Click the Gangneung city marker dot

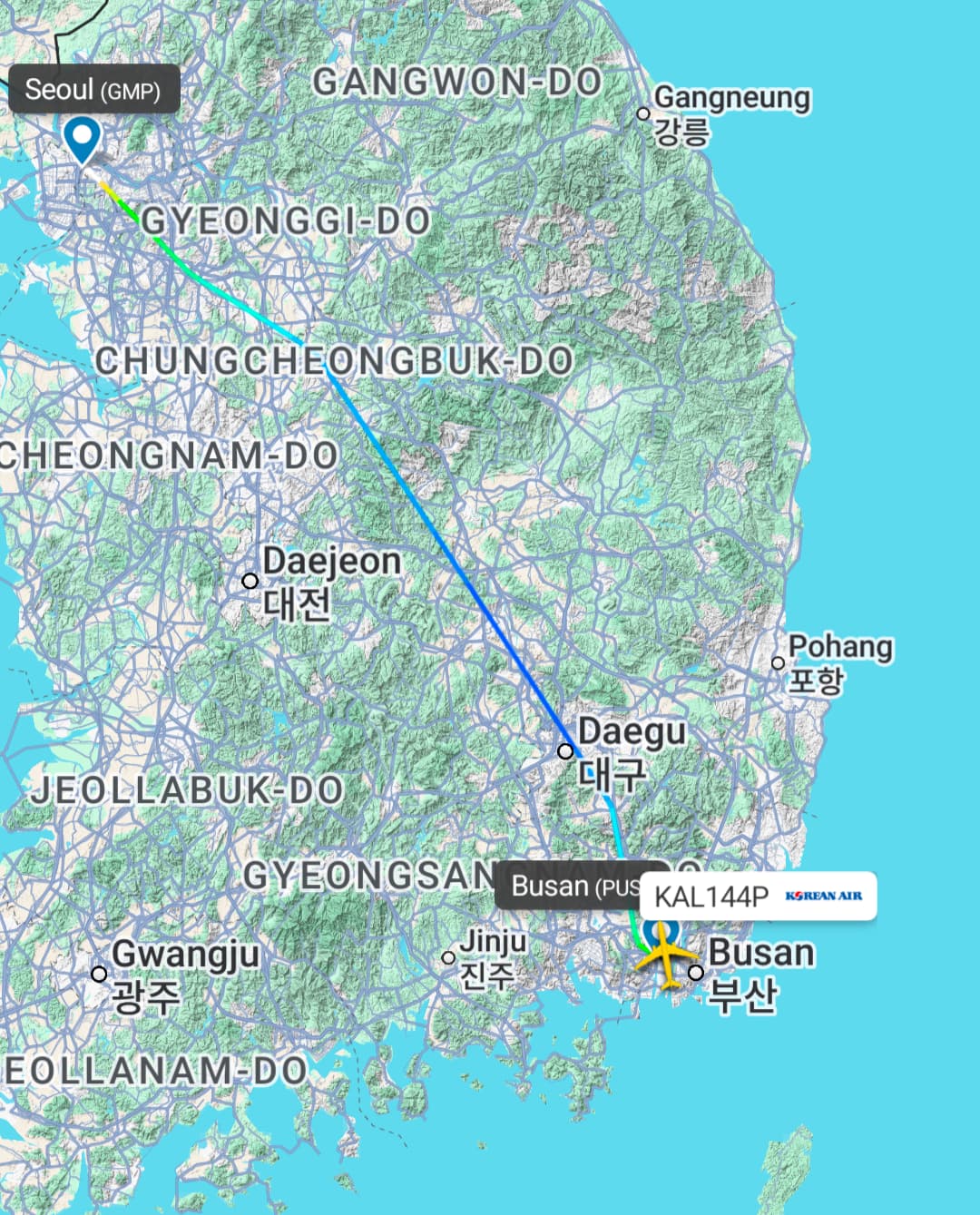click(x=643, y=113)
